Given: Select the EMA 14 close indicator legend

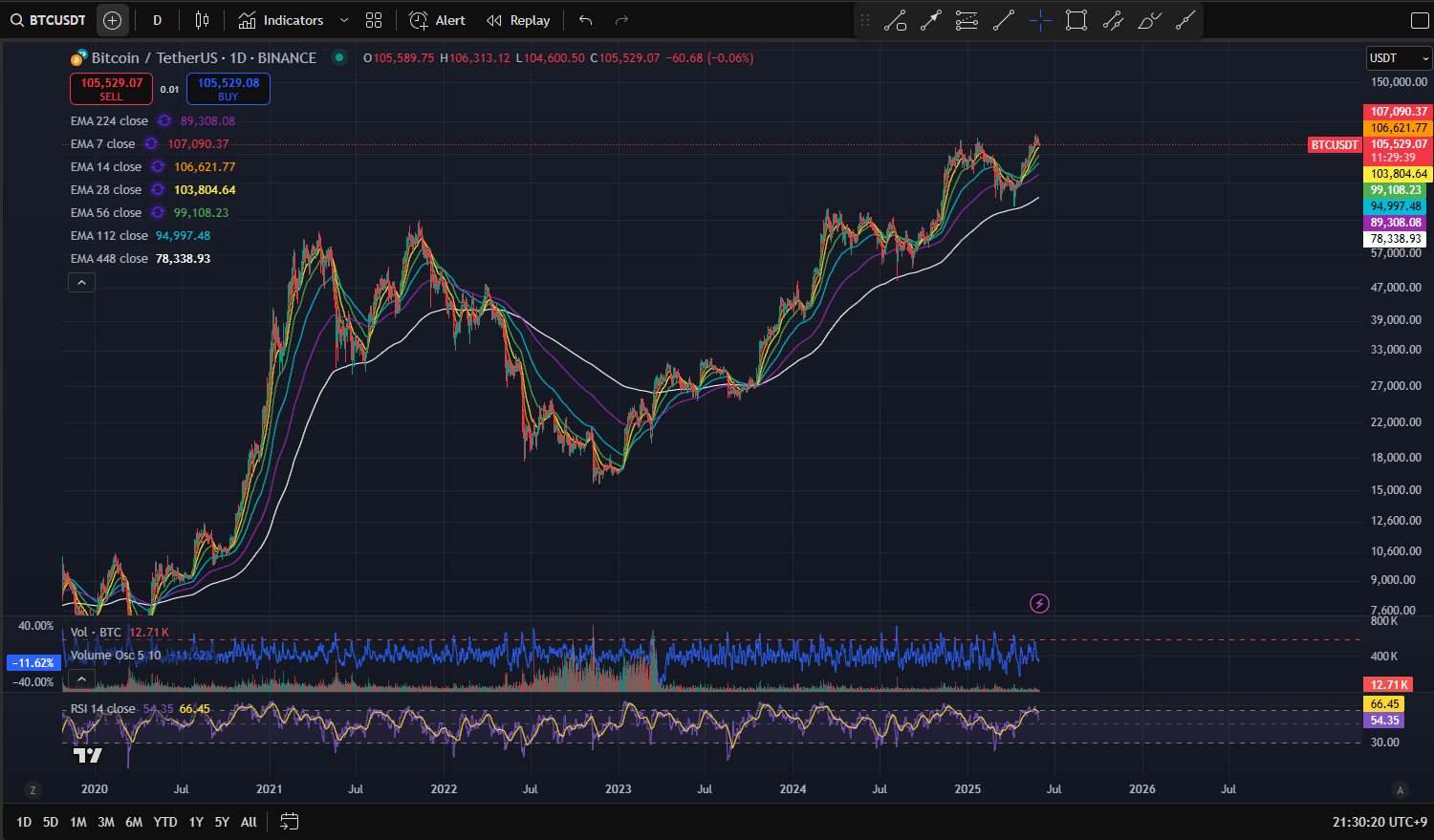Looking at the screenshot, I should click(x=106, y=167).
